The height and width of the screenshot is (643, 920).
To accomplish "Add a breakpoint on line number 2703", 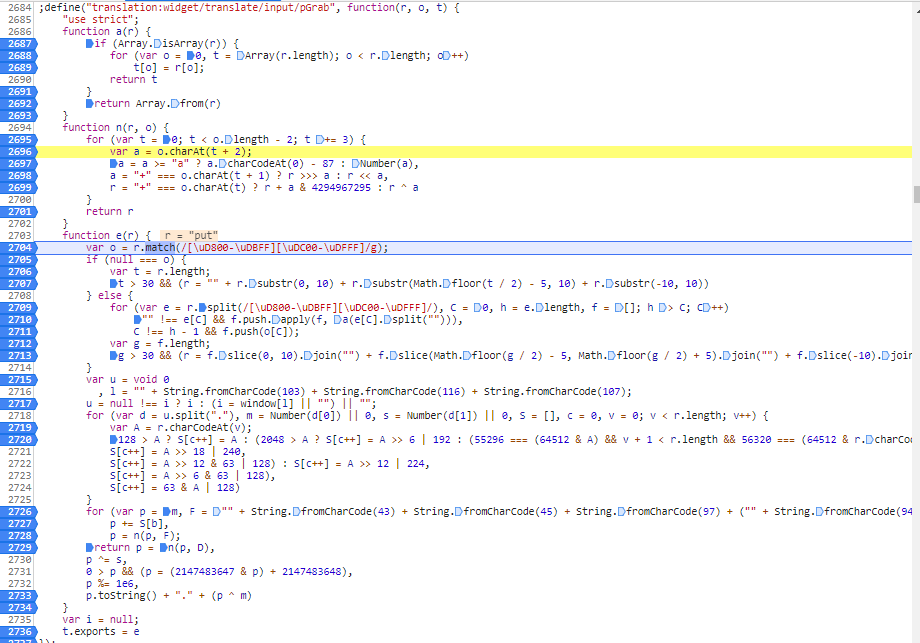I will [x=20, y=235].
